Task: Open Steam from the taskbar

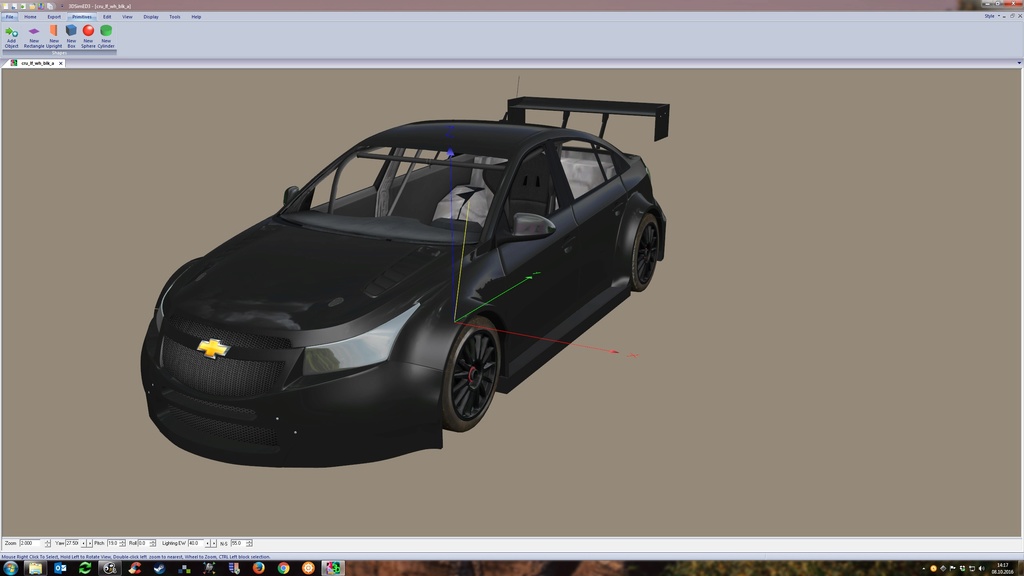Action: (x=159, y=568)
